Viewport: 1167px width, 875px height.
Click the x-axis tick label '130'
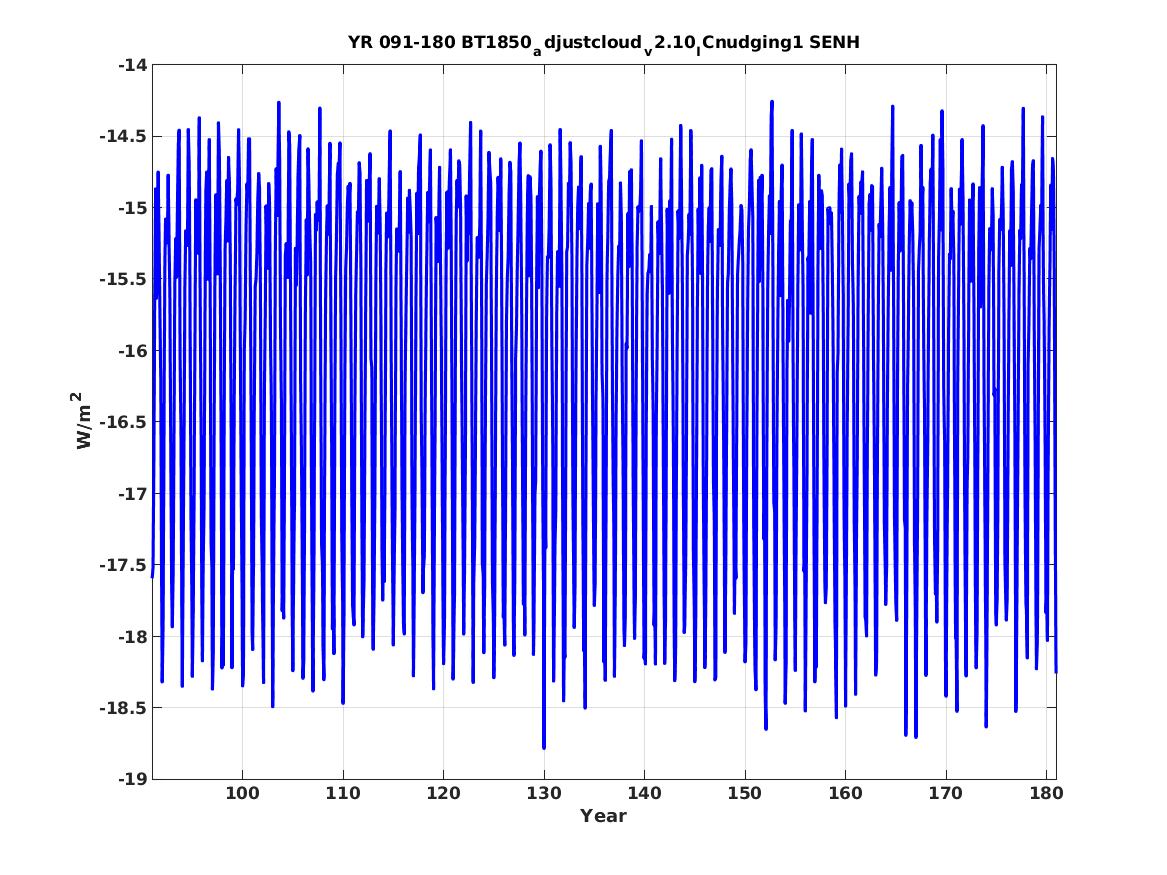coord(543,793)
